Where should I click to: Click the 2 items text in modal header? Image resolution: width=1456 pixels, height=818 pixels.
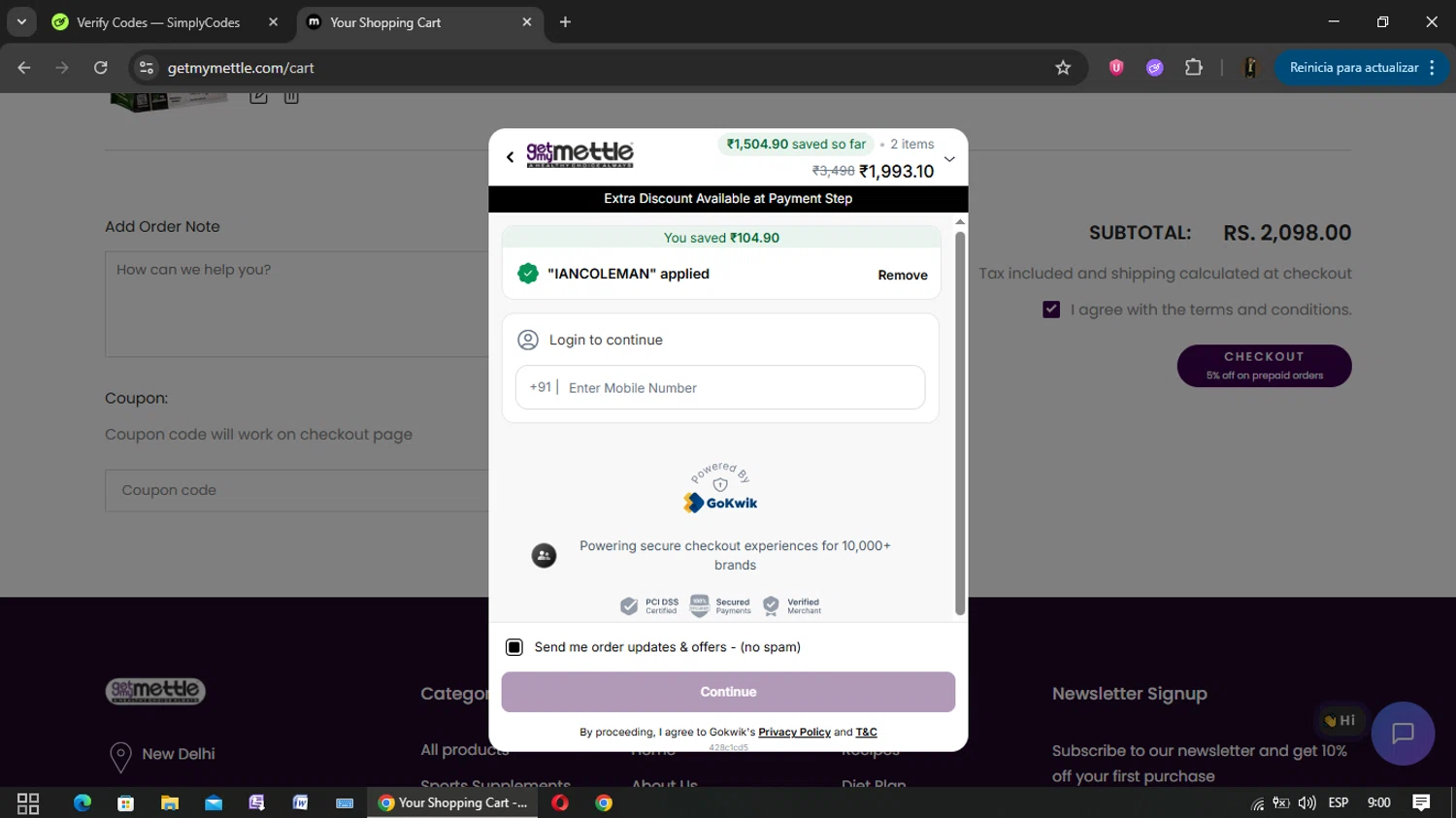pyautogui.click(x=911, y=144)
